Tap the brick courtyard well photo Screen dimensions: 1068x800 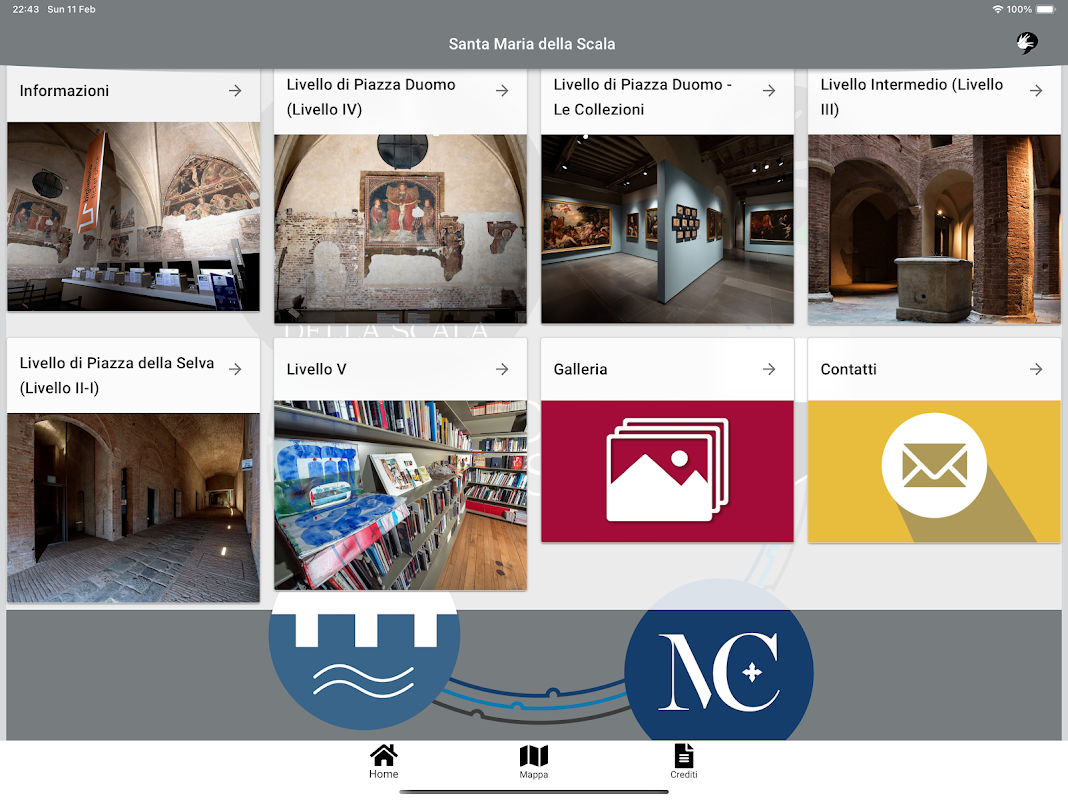point(934,229)
